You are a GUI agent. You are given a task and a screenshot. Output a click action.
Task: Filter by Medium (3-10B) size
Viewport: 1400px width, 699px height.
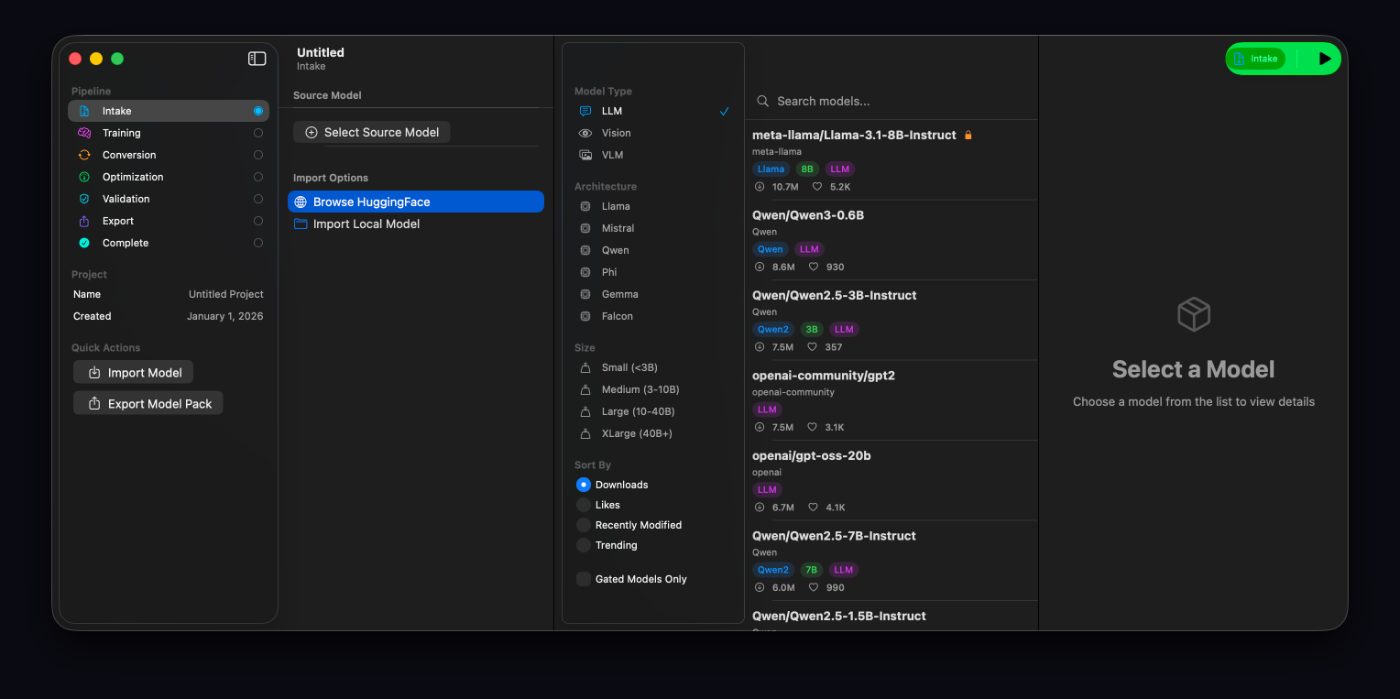click(x=654, y=390)
